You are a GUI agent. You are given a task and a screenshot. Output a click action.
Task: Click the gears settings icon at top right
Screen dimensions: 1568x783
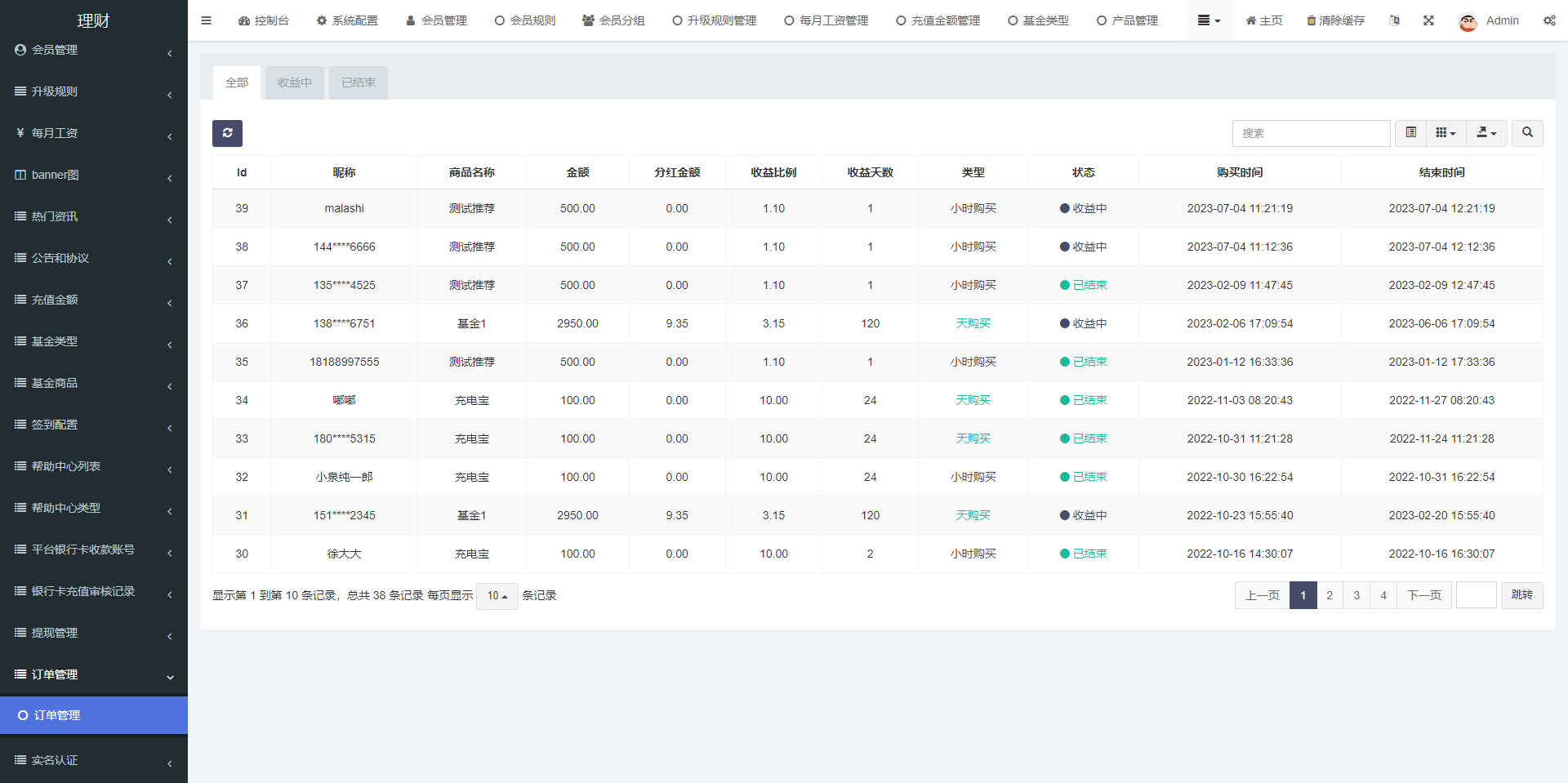tap(1549, 20)
